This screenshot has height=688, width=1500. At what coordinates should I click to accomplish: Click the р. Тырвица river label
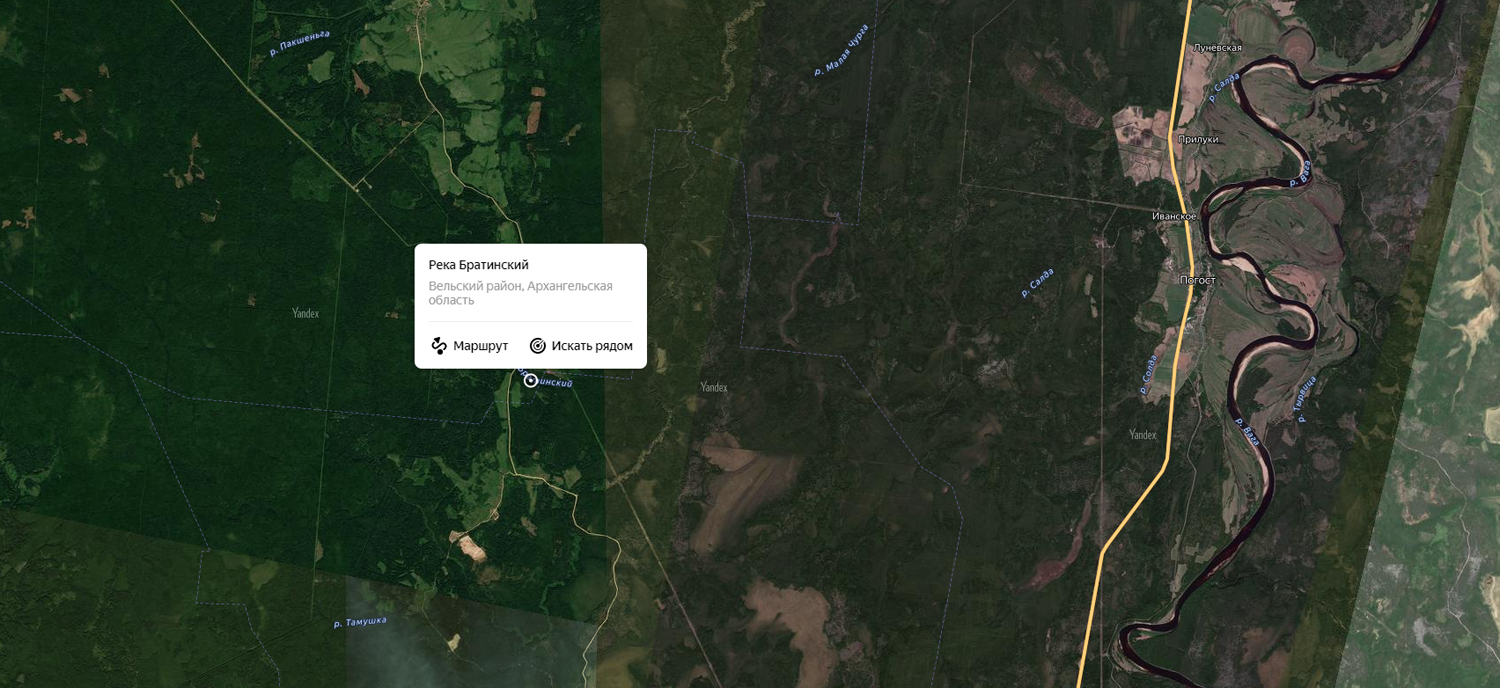pos(1306,400)
